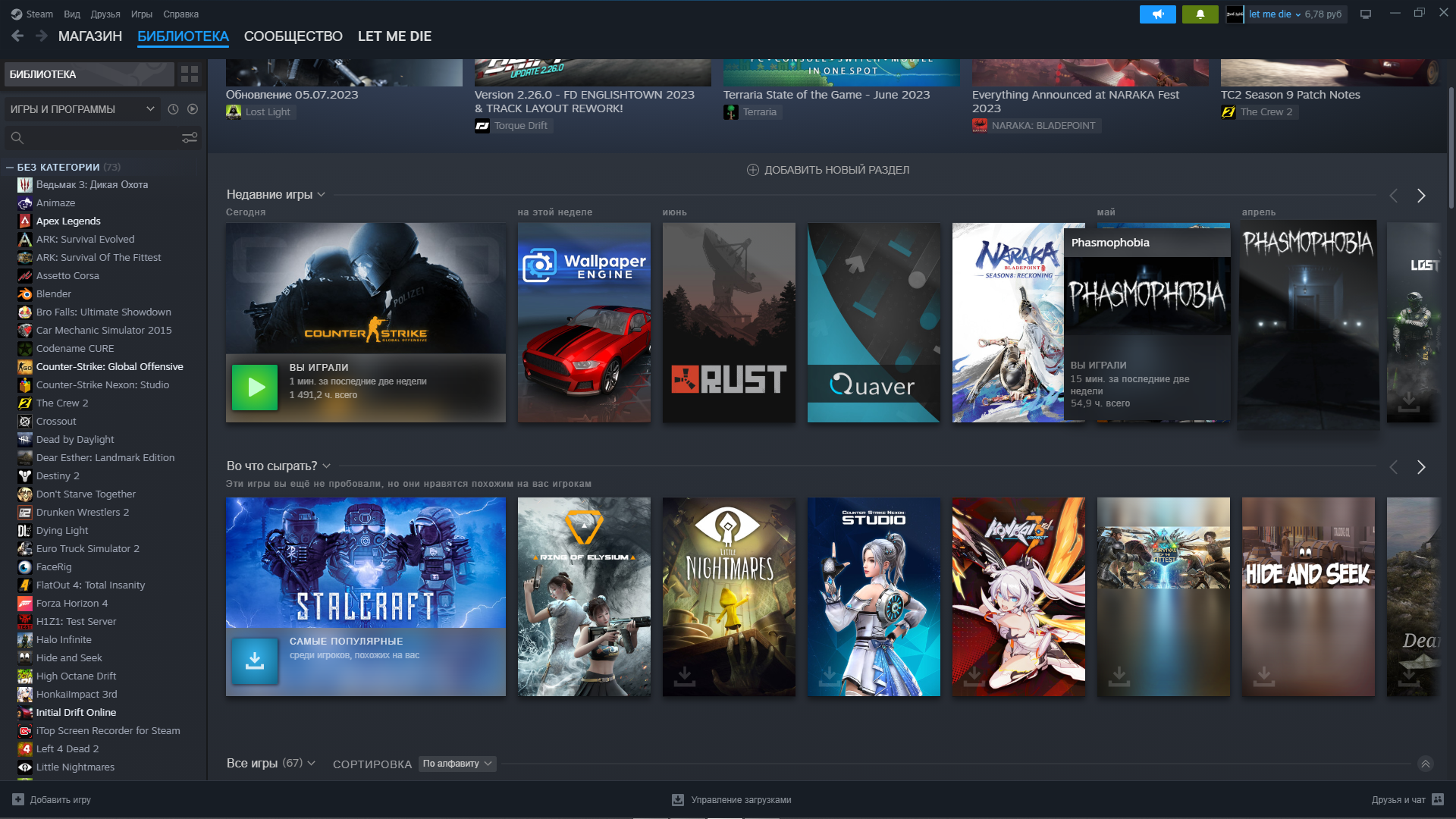Open LET ME DIE profile tab
Viewport: 1456px width, 819px height.
pyautogui.click(x=394, y=36)
